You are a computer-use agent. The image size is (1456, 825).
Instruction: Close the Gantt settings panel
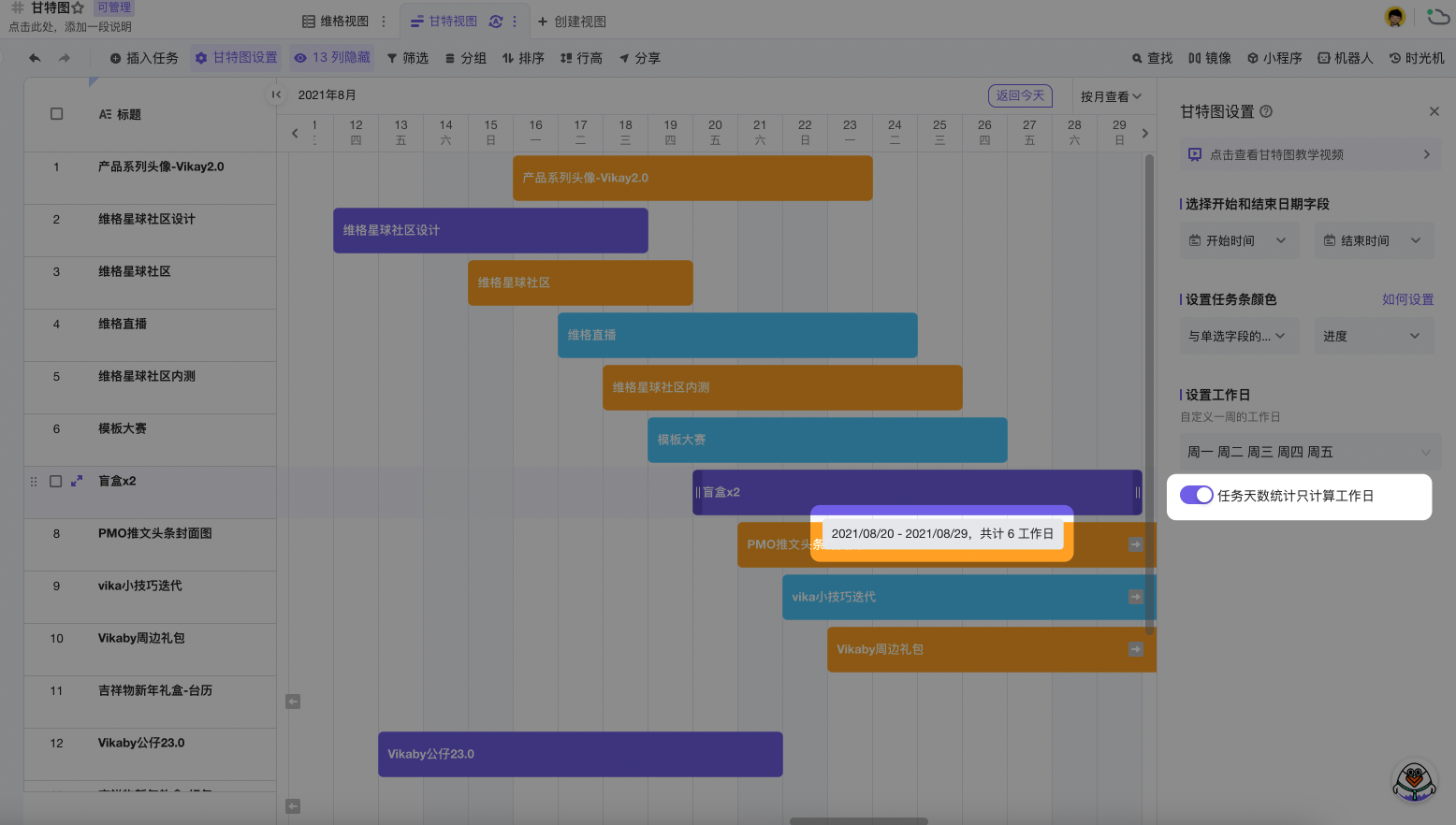click(1434, 111)
